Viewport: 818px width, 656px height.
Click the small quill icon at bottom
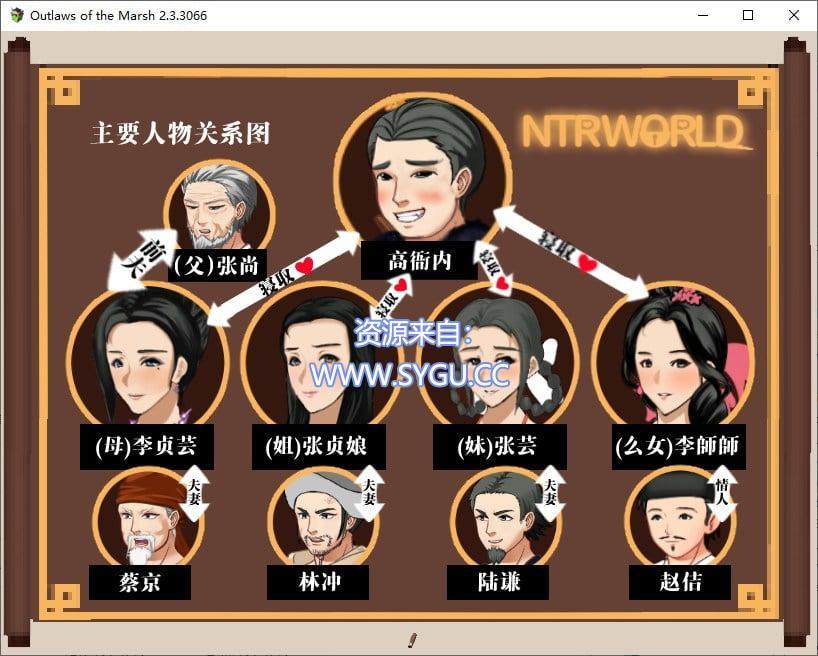[x=412, y=639]
